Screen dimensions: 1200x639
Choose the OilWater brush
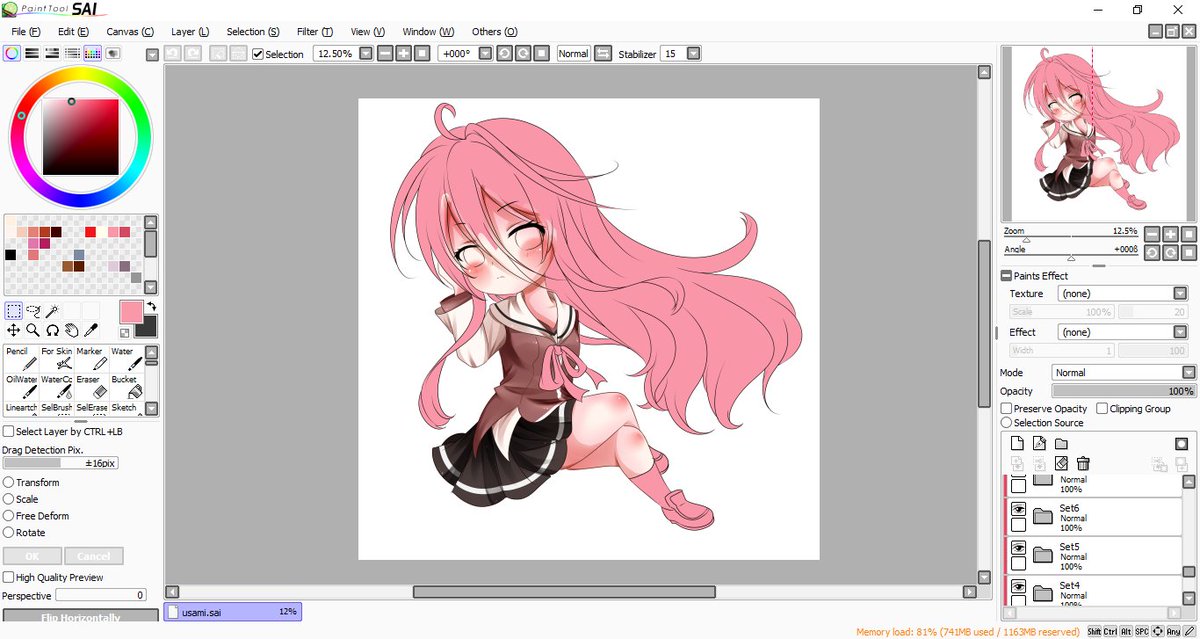(20, 387)
